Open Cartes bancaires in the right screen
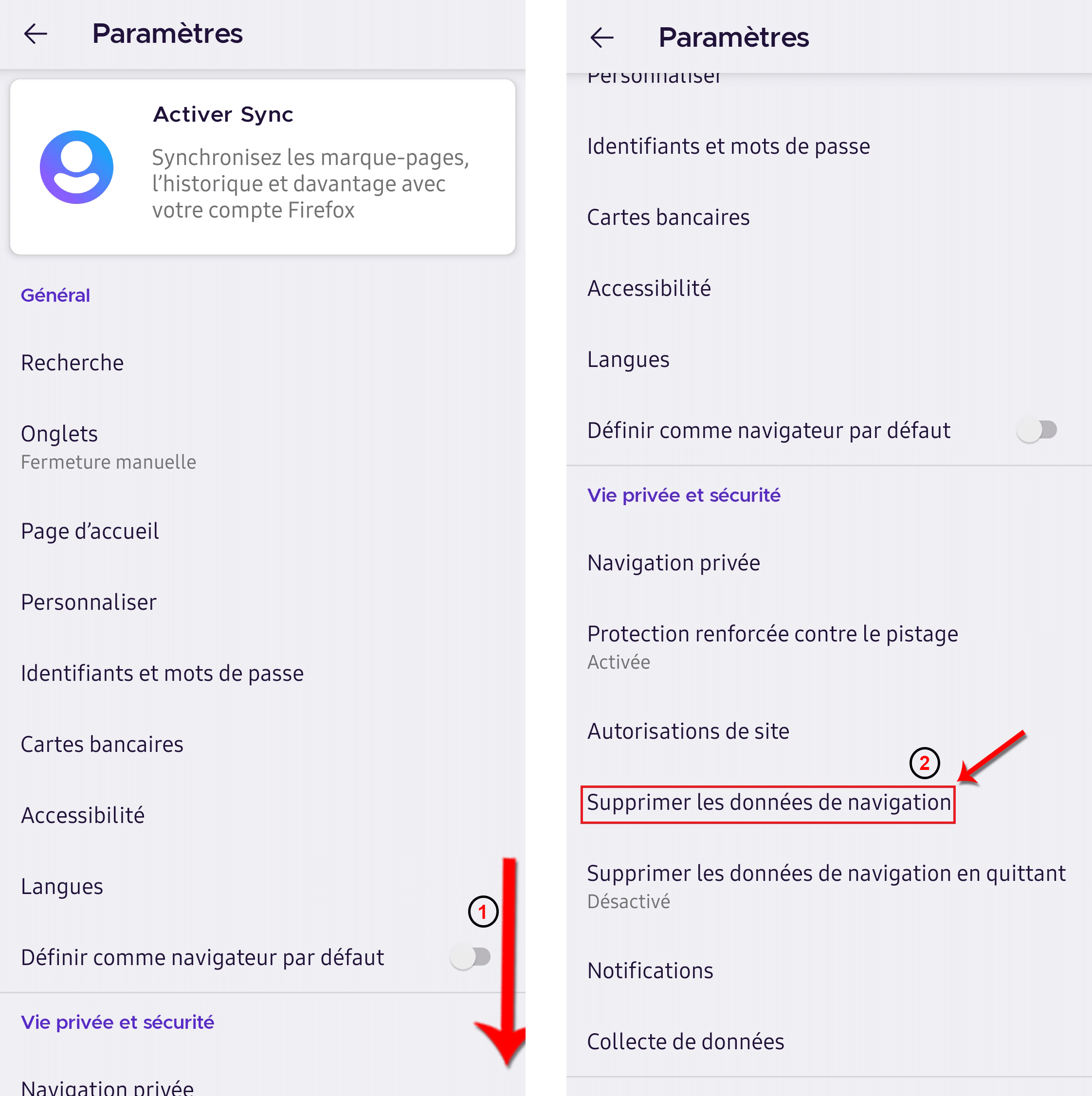This screenshot has height=1096, width=1092. point(829,217)
